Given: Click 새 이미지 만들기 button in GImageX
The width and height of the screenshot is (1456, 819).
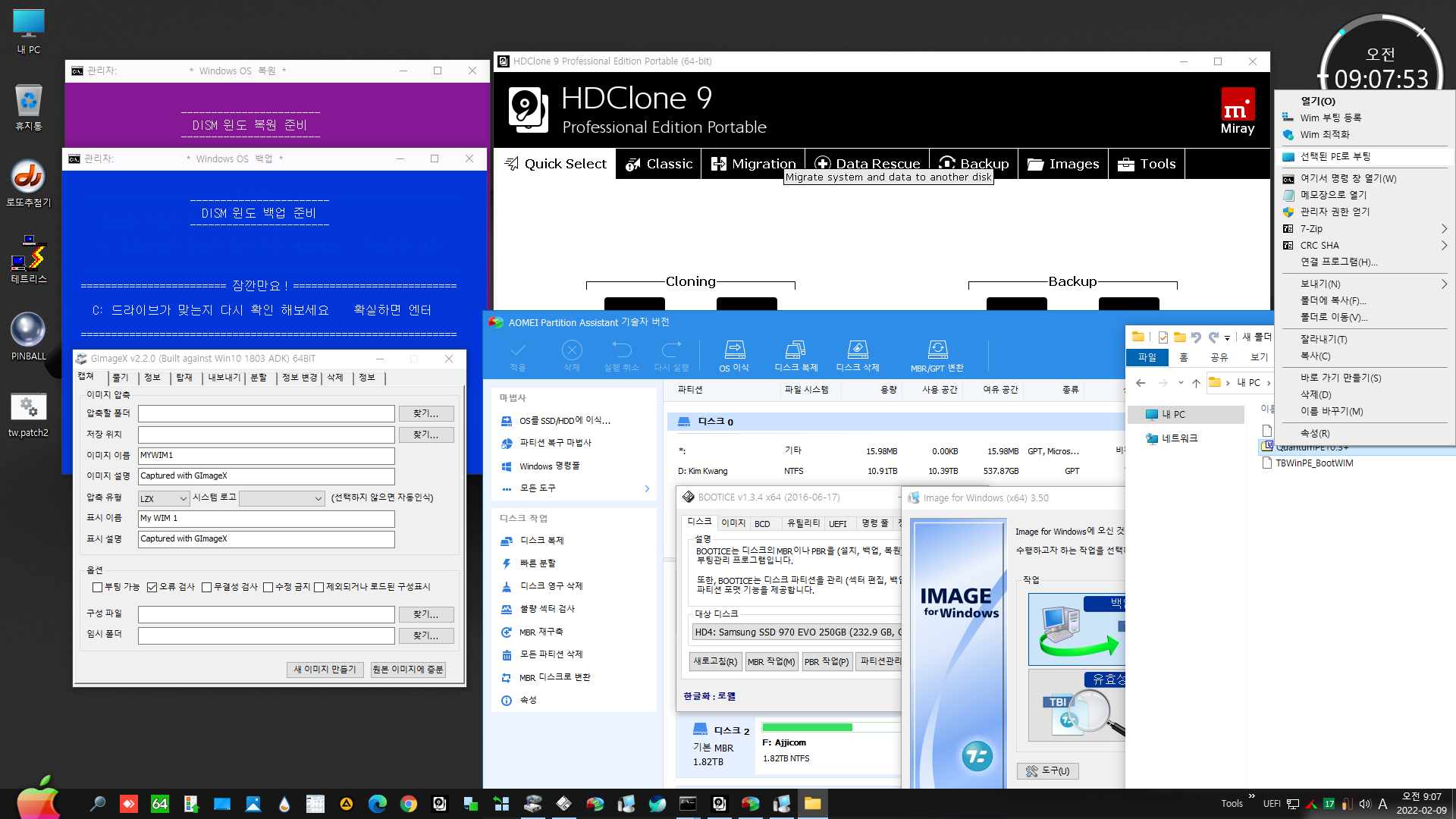Looking at the screenshot, I should 325,670.
